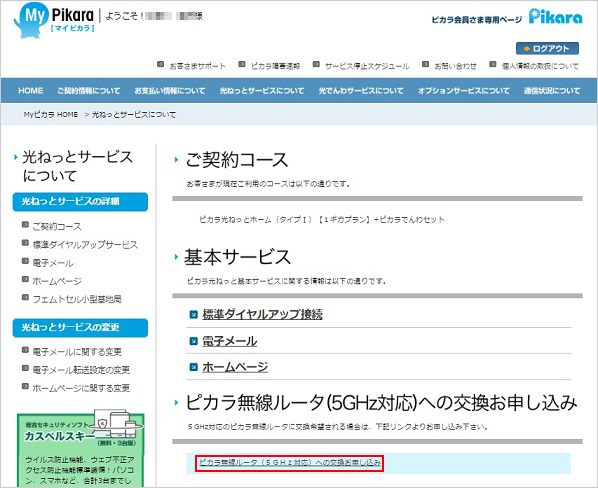Open ご契約コース in sidebar
Screen dimensions: 598x488
click(x=57, y=226)
